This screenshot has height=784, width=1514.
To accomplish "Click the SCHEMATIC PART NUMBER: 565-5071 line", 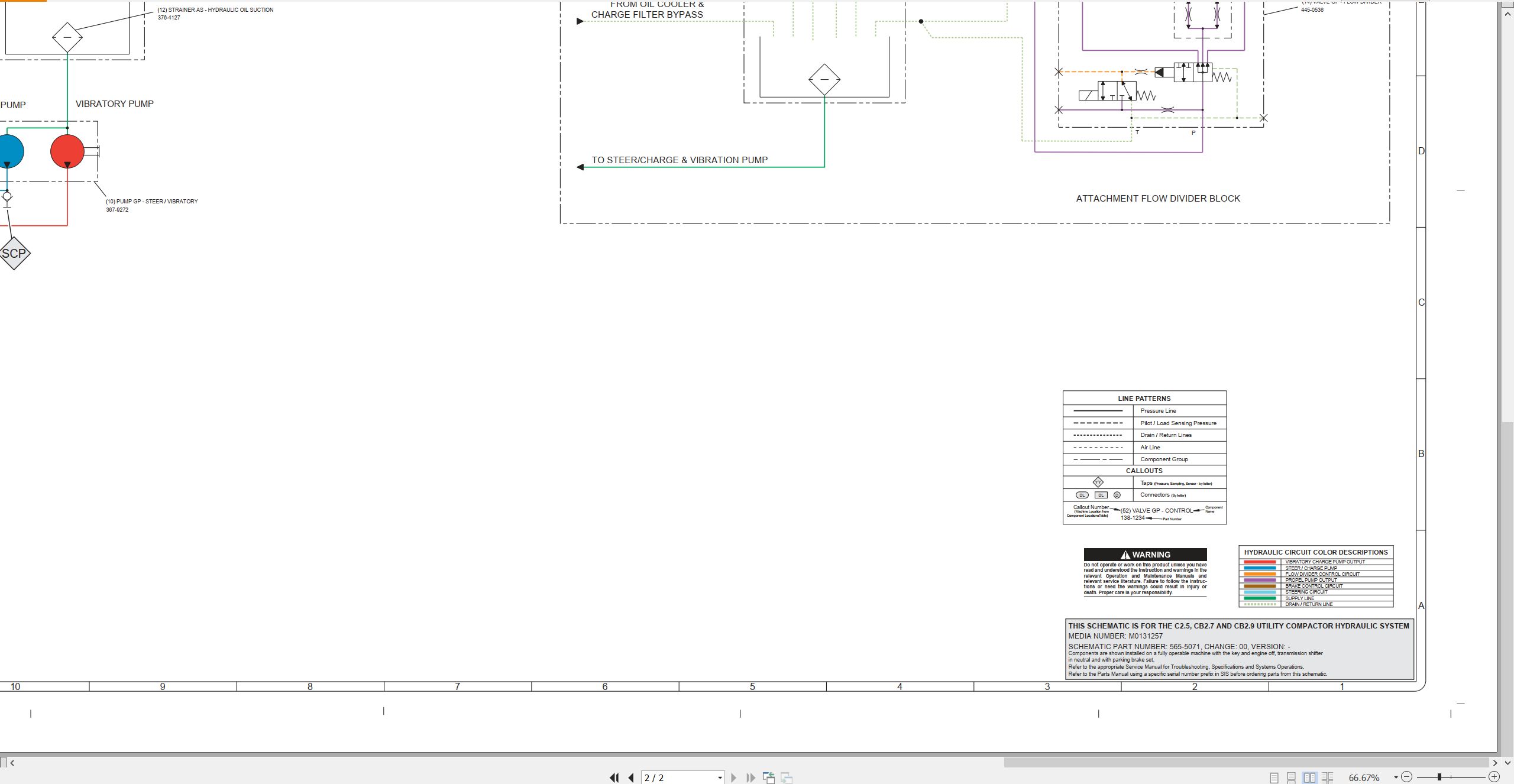I will [1179, 647].
